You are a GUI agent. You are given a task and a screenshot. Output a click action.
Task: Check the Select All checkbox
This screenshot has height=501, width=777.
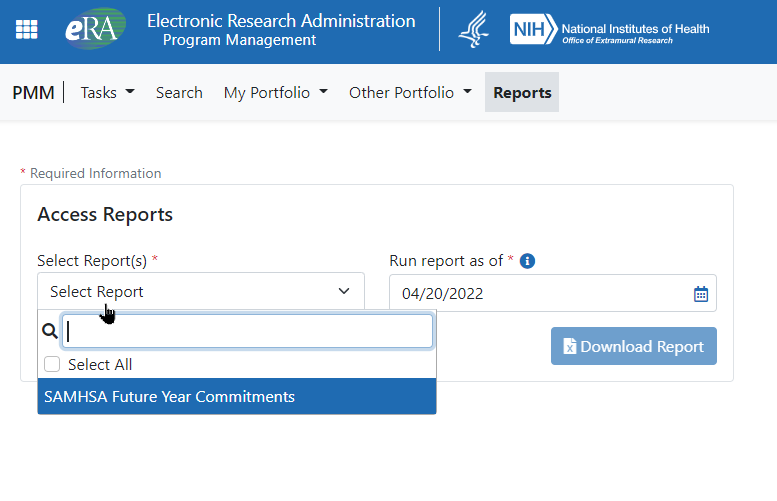tap(52, 365)
